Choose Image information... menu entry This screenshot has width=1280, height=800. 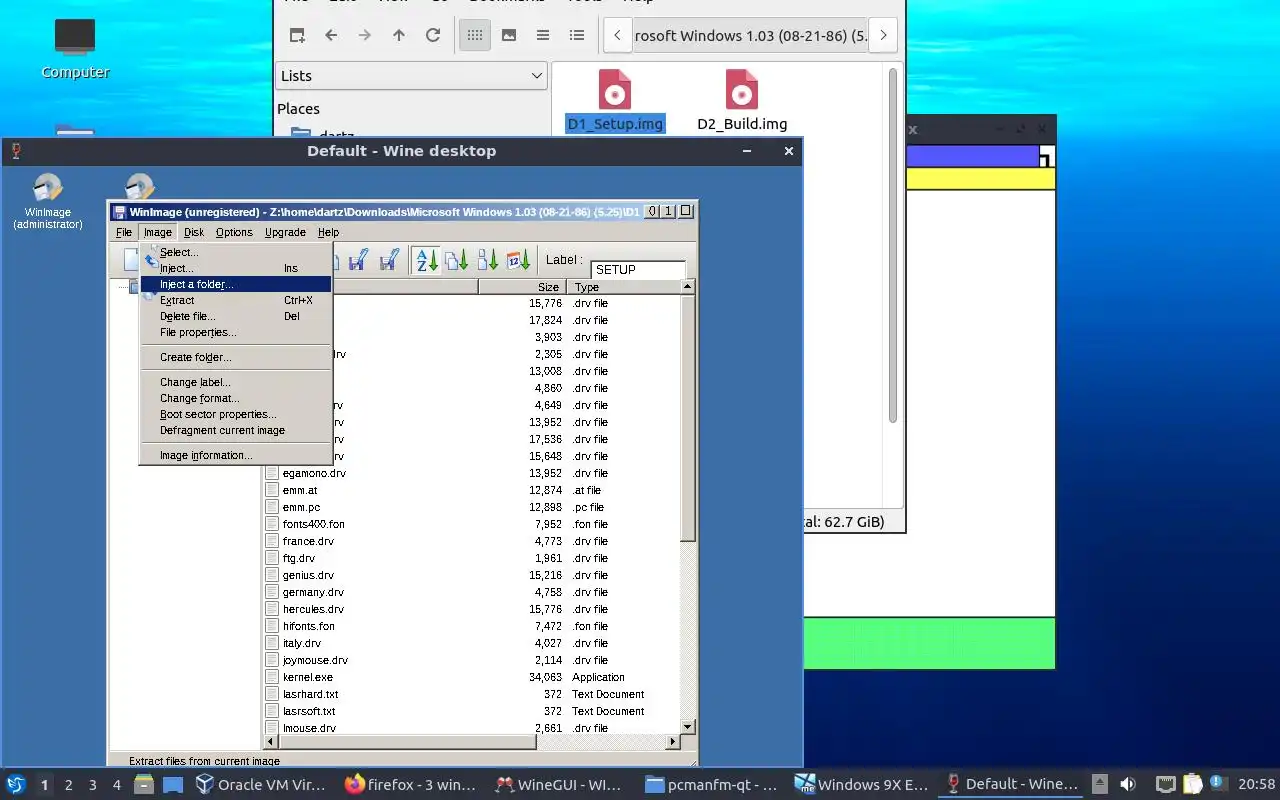click(x=235, y=455)
